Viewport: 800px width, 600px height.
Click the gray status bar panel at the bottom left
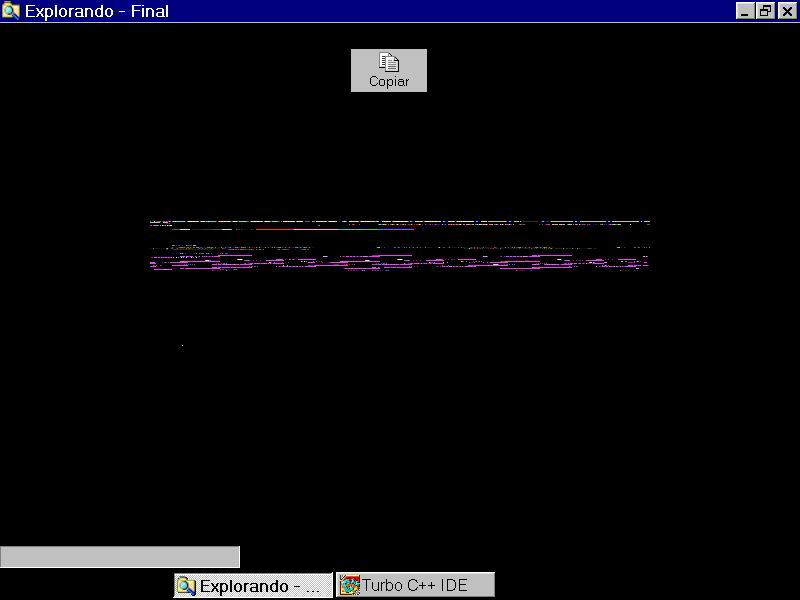point(120,557)
